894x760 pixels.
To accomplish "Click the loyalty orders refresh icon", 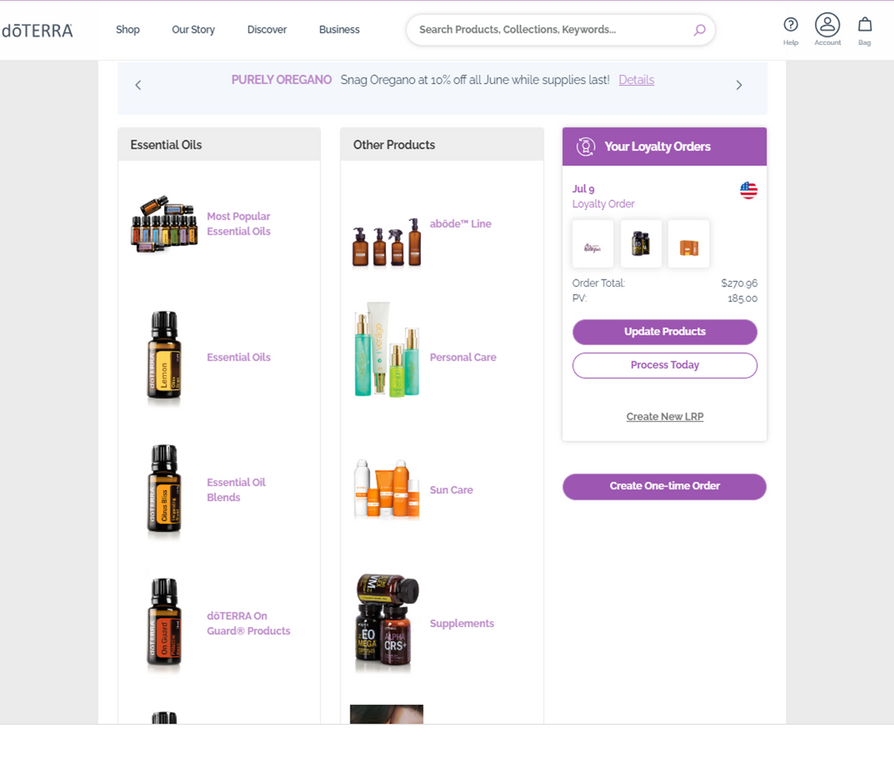I will pos(586,147).
